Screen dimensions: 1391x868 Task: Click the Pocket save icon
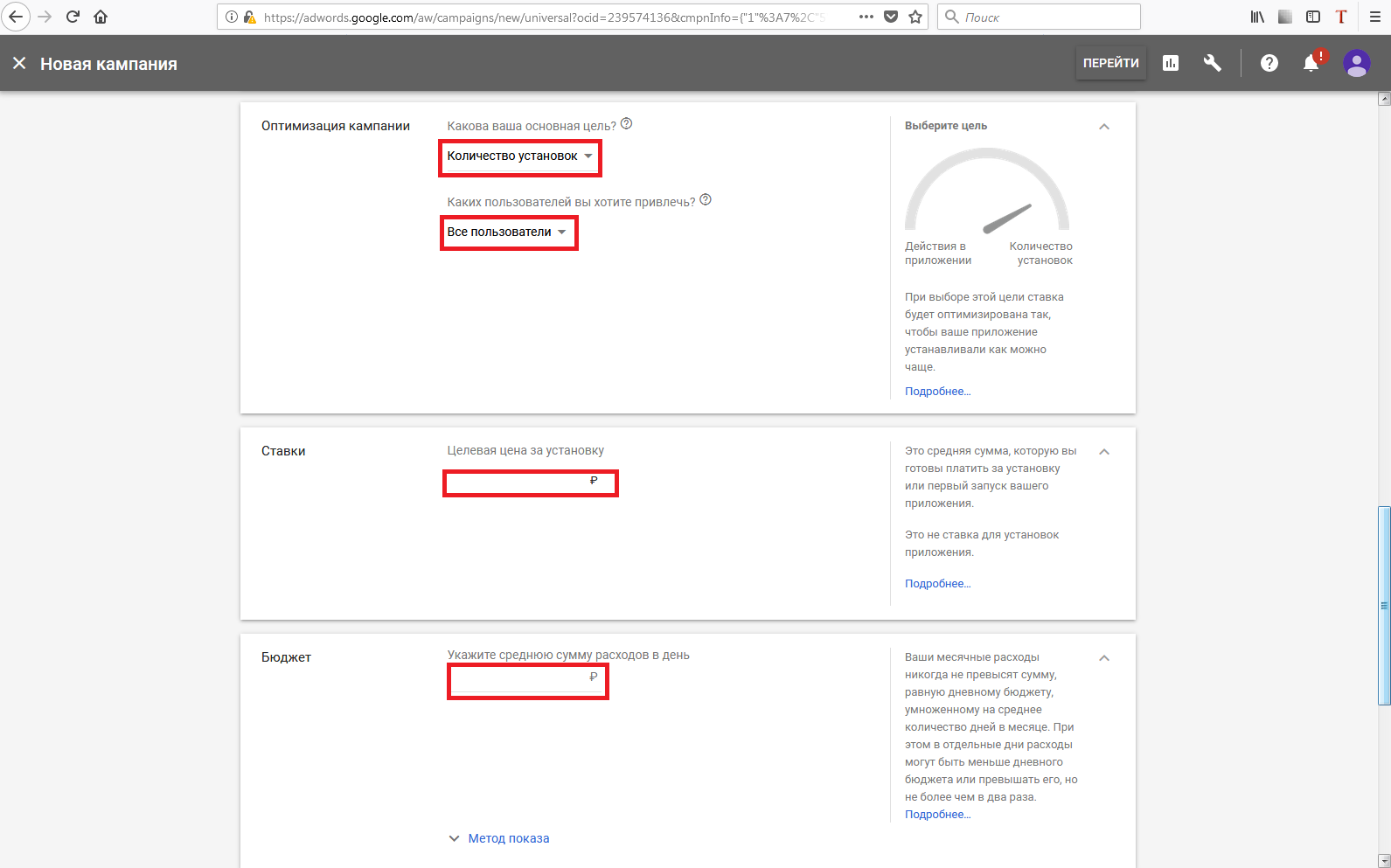(891, 17)
